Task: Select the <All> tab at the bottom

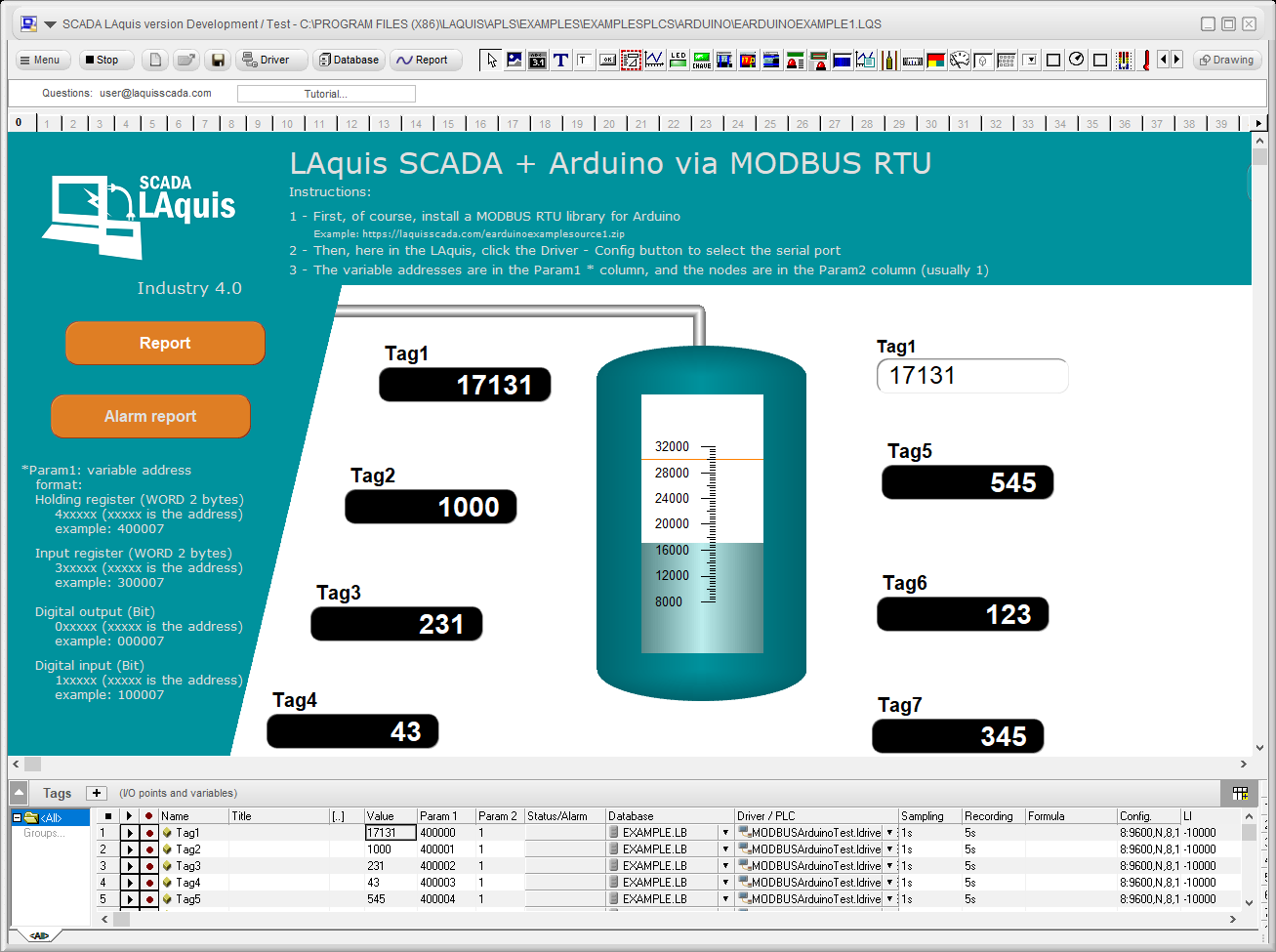Action: 39,935
